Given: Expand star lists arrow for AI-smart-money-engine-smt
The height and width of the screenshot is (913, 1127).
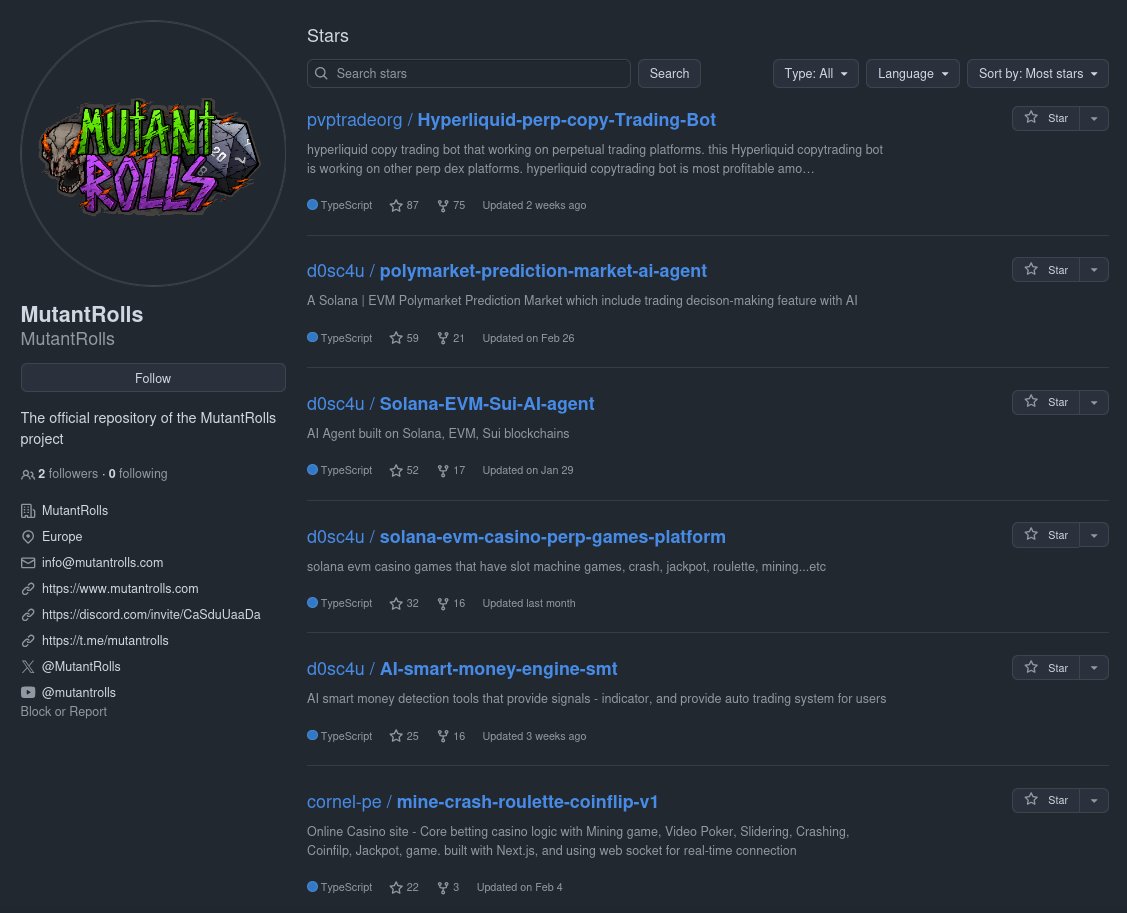Looking at the screenshot, I should point(1094,668).
